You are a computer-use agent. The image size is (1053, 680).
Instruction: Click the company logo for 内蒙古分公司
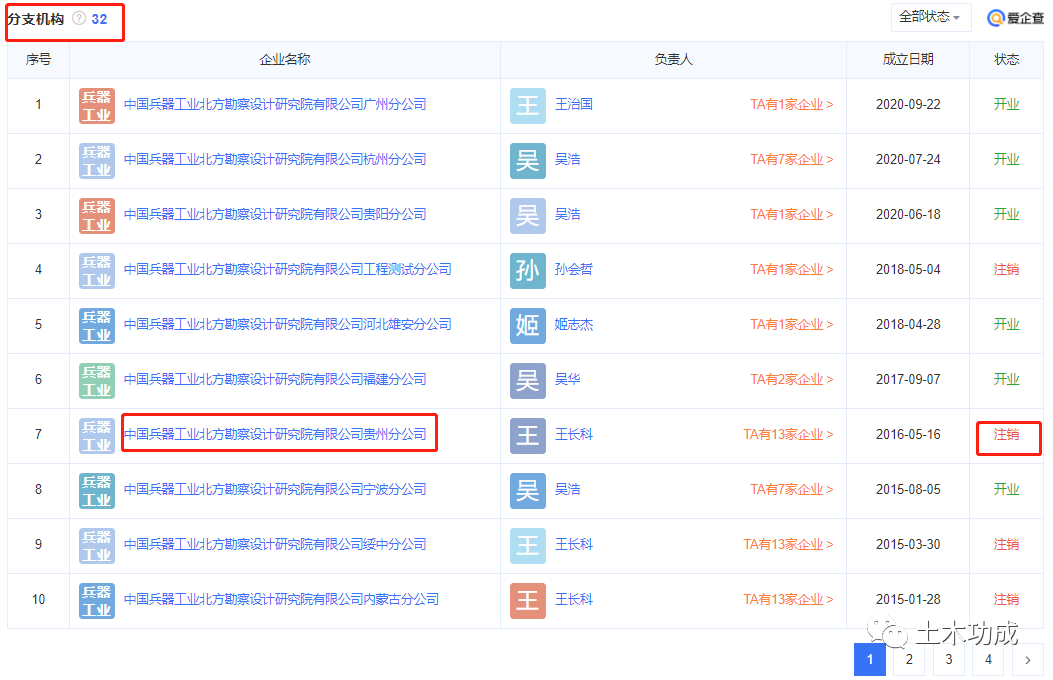click(97, 601)
